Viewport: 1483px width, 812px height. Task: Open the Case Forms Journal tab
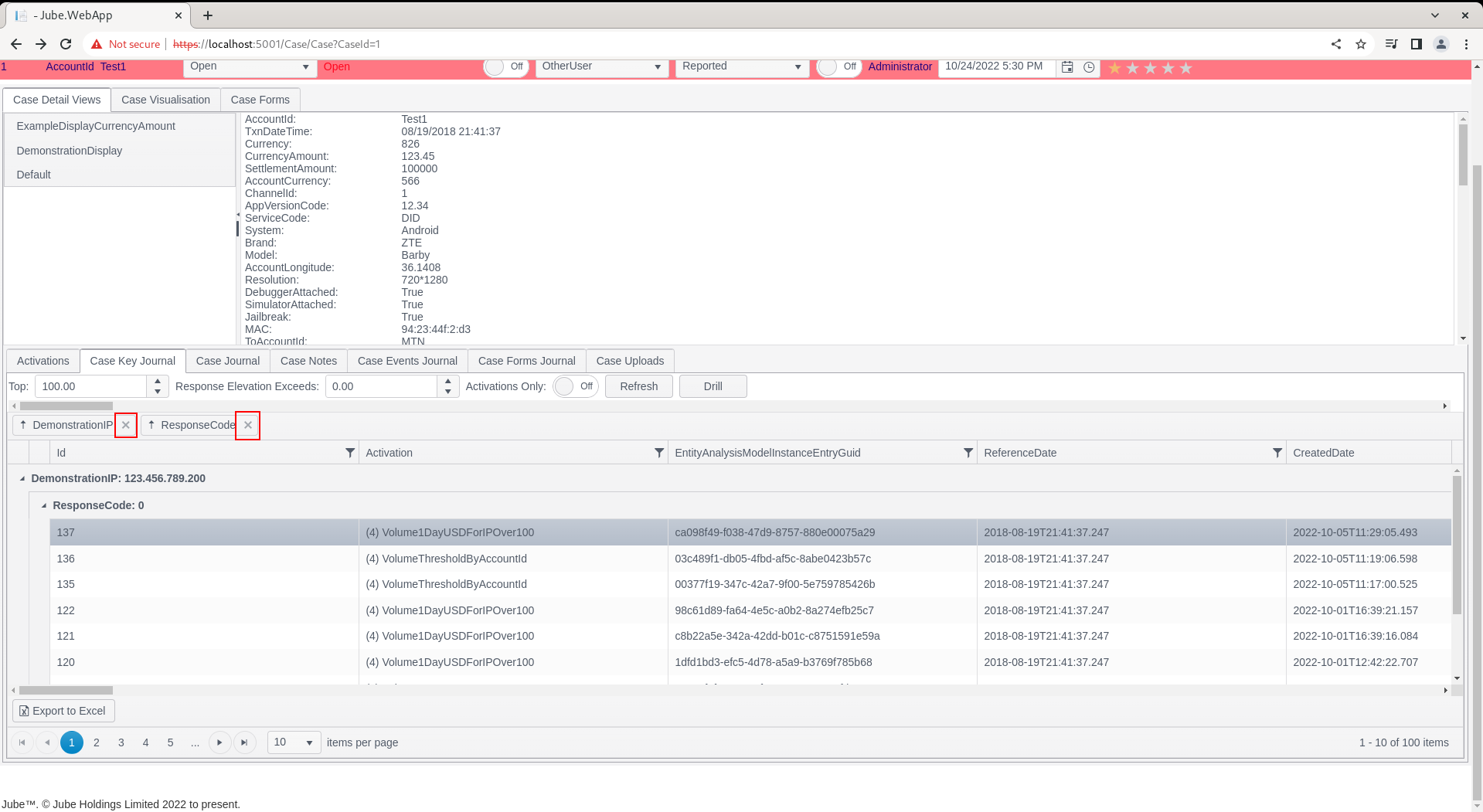527,361
